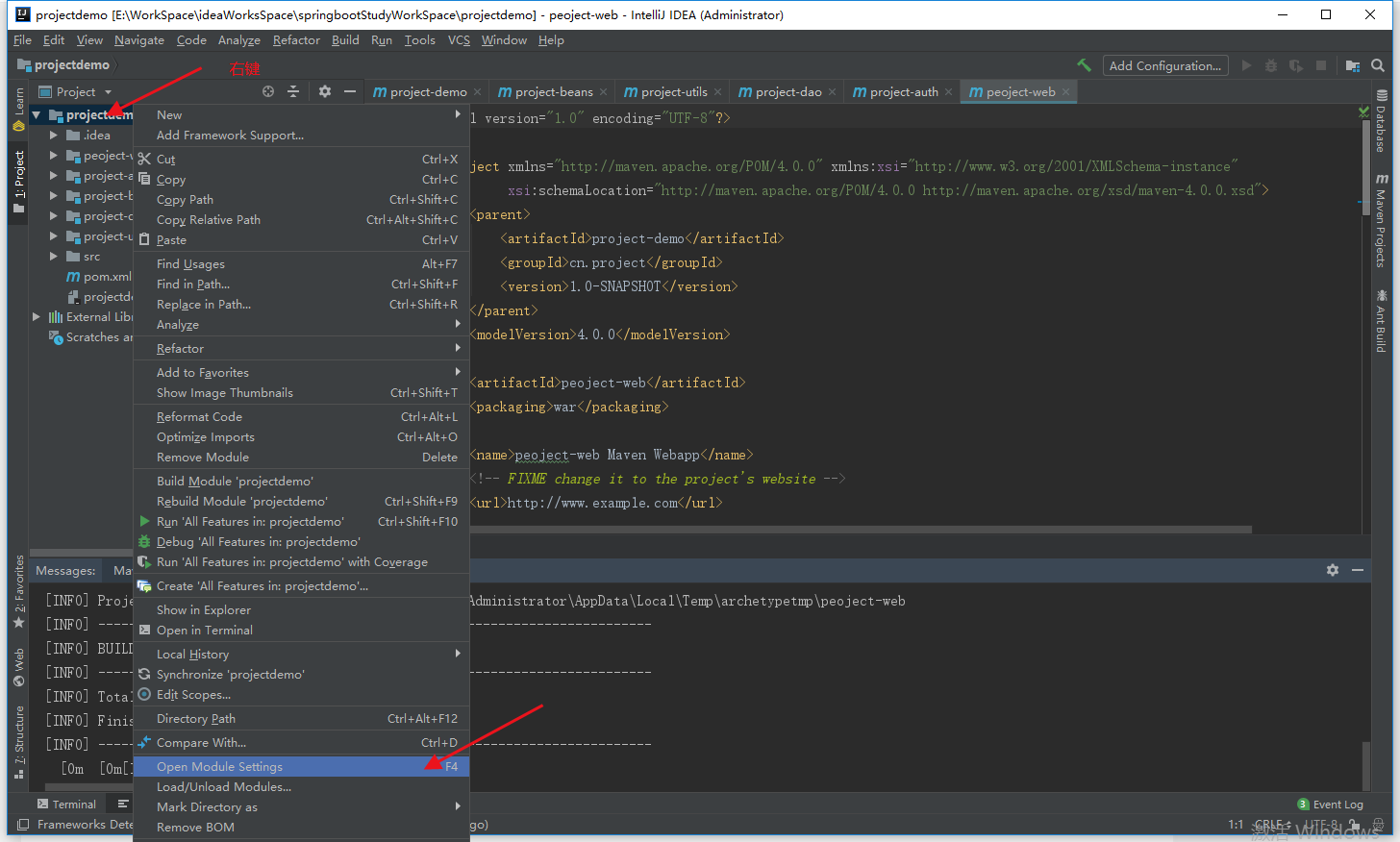Viewport: 1400px width, 842px height.
Task: Click the Run arrow in the toolbar
Action: (1246, 65)
